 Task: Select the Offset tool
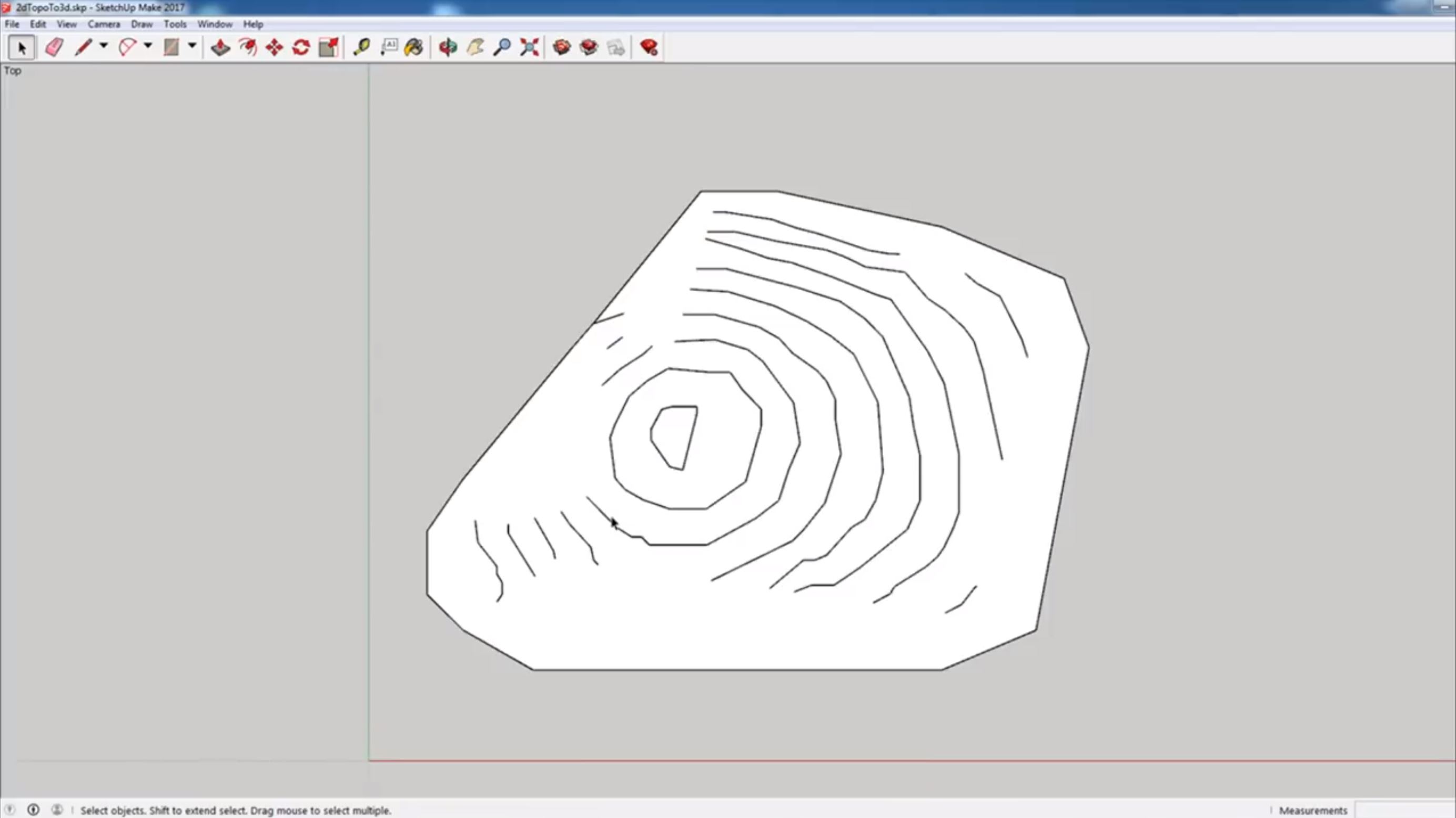coord(248,47)
